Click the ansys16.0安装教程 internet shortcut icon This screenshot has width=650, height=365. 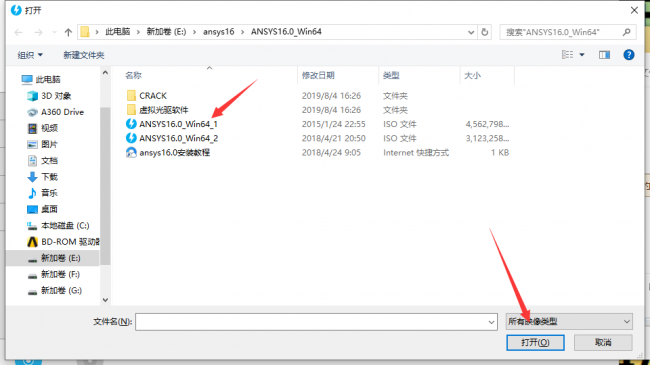click(x=131, y=153)
